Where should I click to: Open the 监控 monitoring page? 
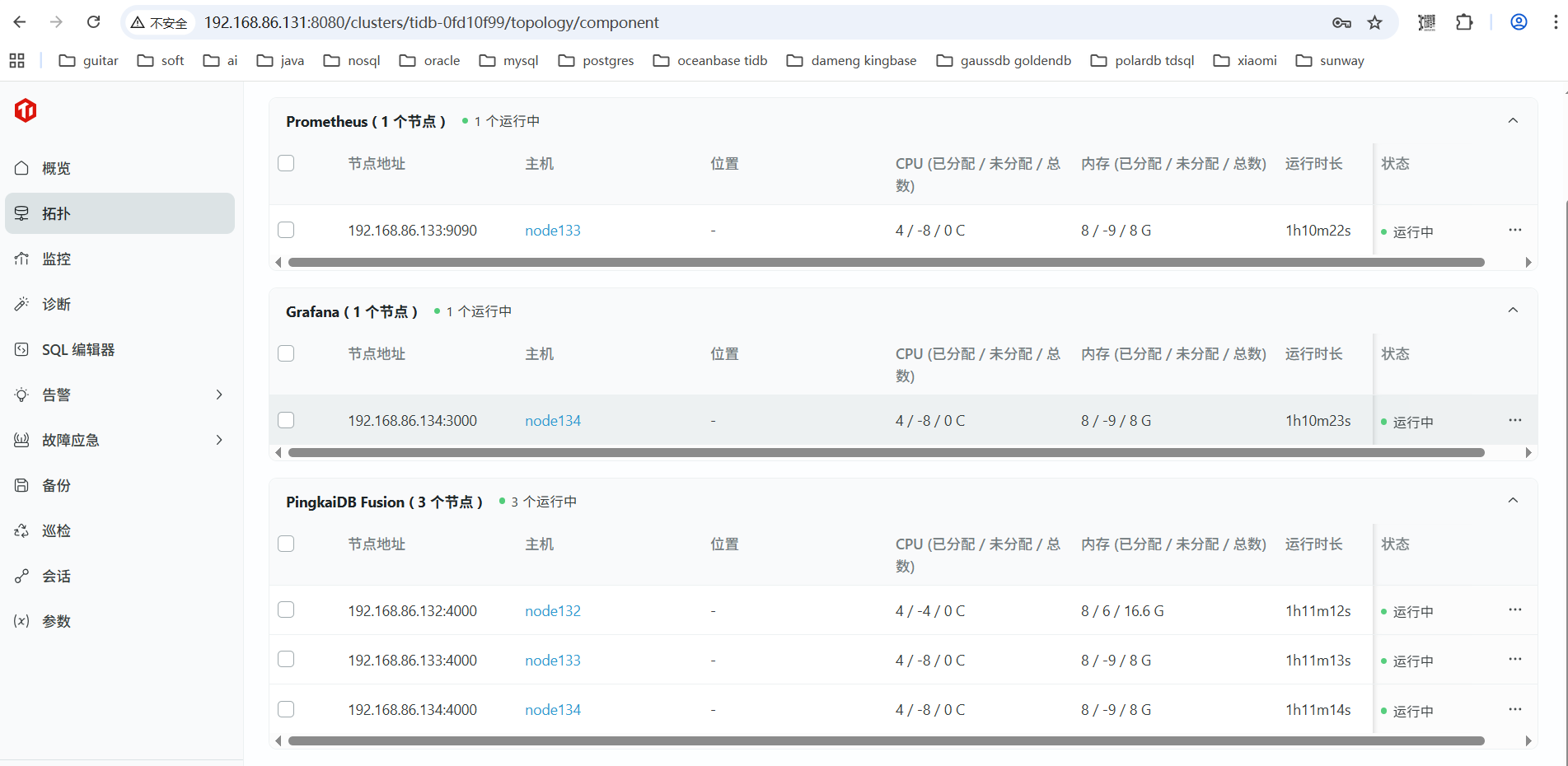point(56,259)
